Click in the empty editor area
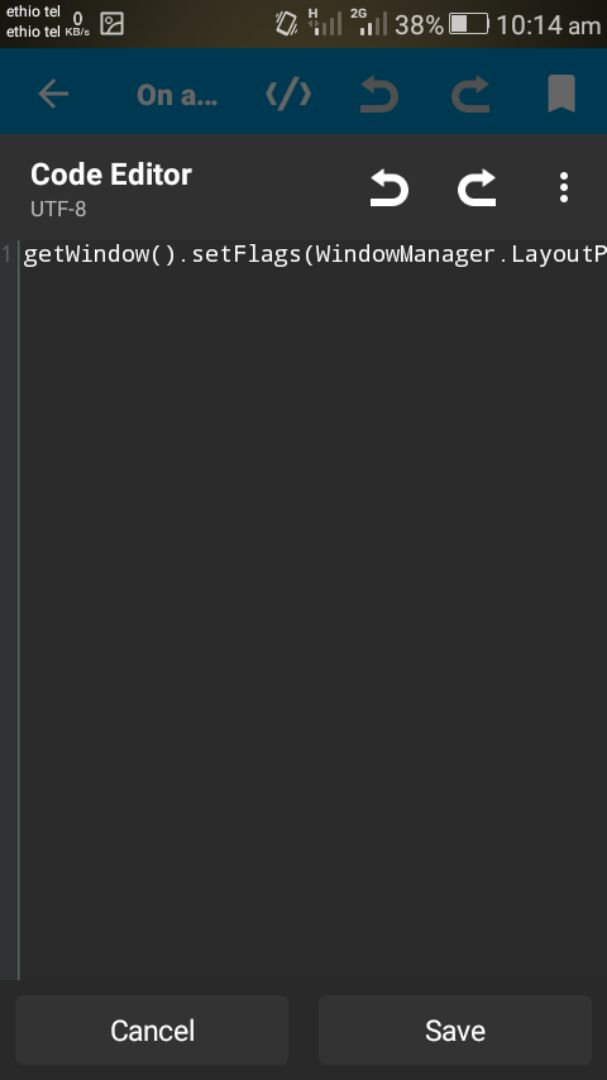 [313, 620]
